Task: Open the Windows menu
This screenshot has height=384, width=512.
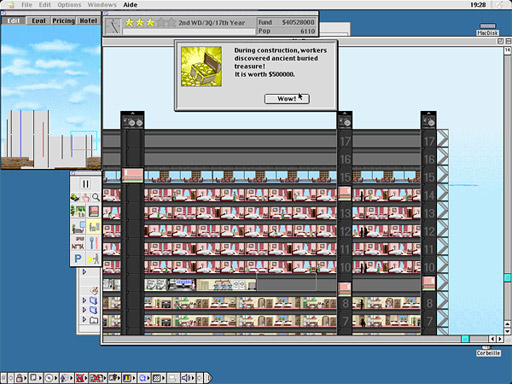Action: (x=102, y=5)
